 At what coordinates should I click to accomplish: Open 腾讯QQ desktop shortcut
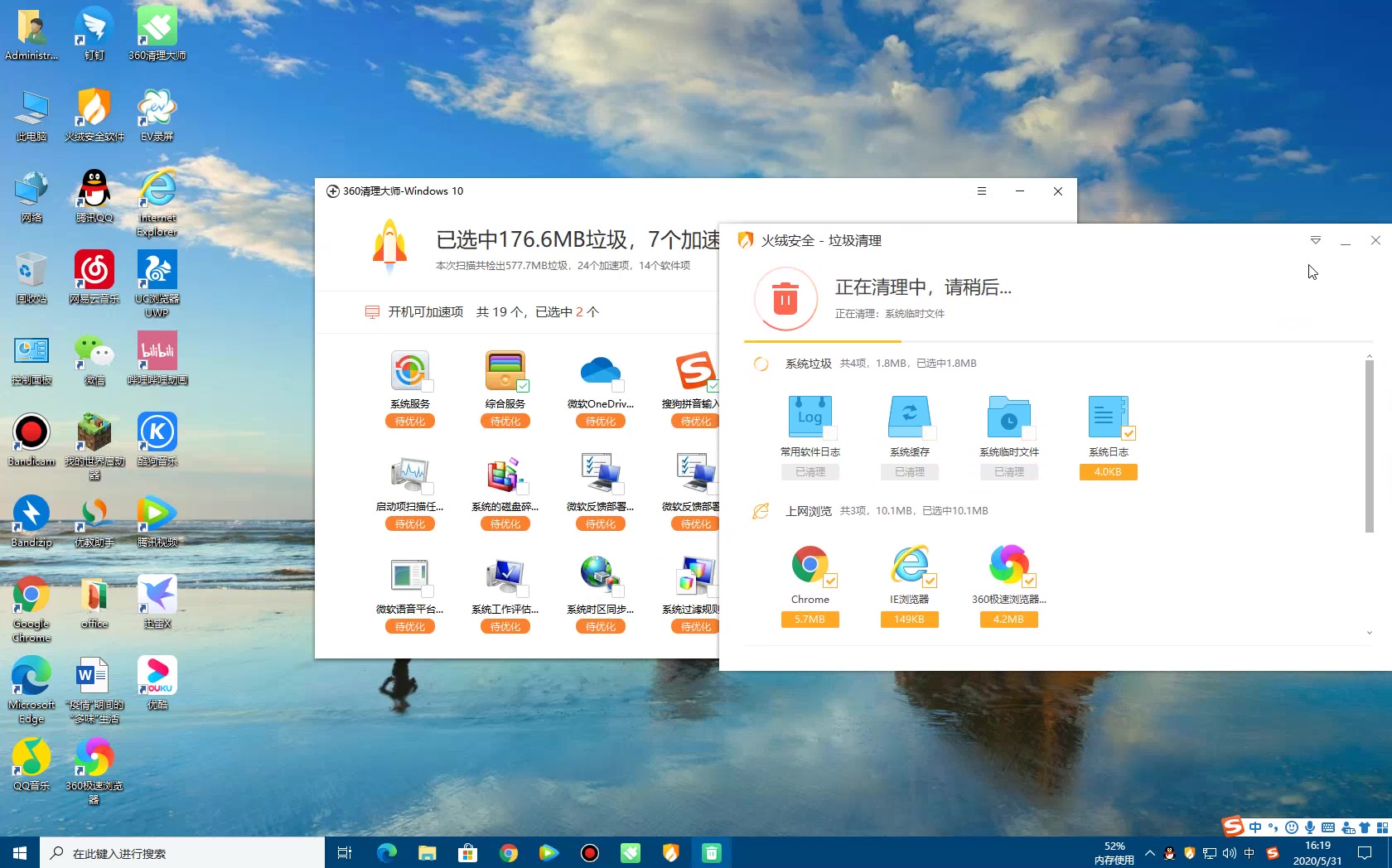point(94,195)
